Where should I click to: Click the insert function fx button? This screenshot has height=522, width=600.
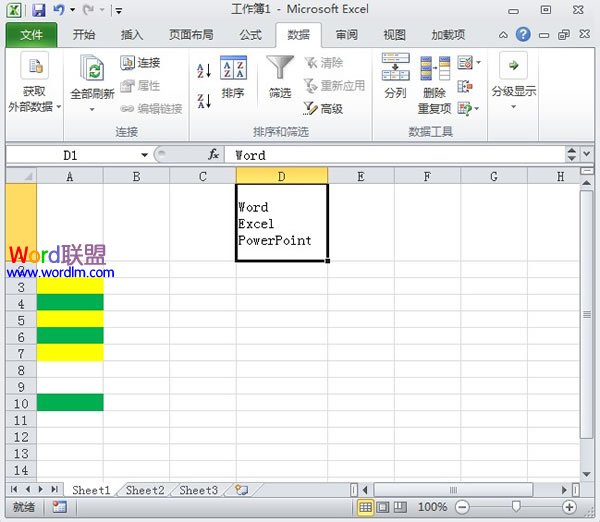pyautogui.click(x=214, y=155)
